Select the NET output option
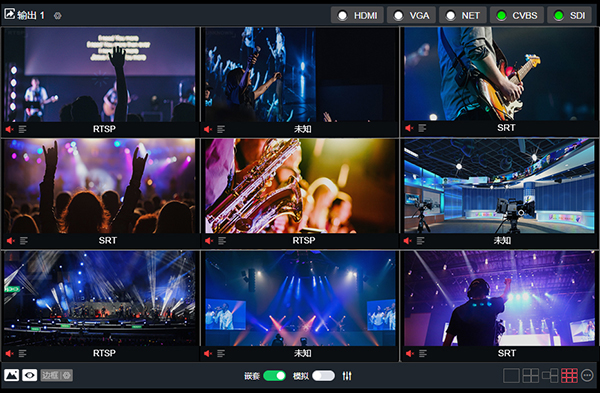 coord(463,15)
